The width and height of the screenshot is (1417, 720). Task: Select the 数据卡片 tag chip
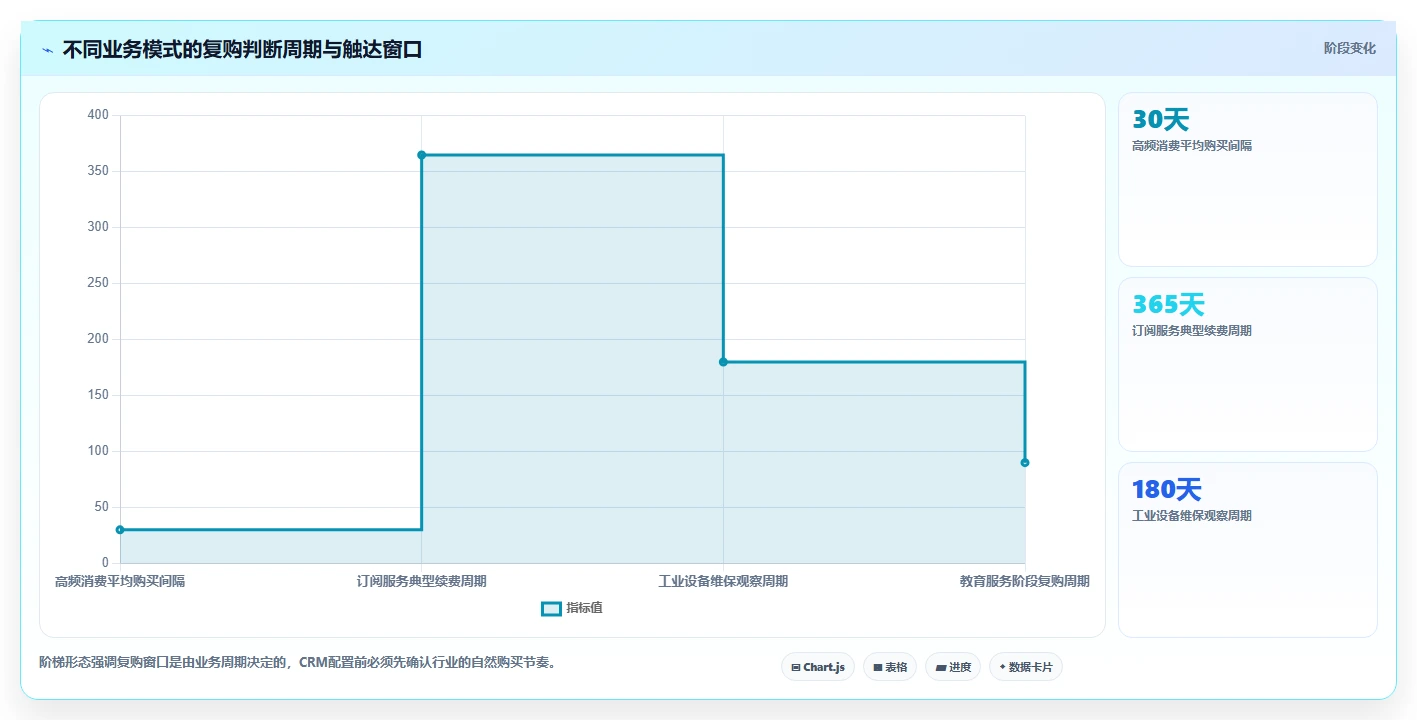click(x=1026, y=667)
